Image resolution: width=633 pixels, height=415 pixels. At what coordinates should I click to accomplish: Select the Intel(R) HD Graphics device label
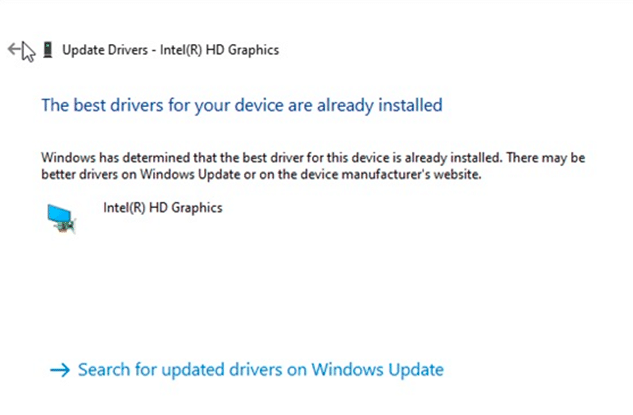click(x=163, y=208)
